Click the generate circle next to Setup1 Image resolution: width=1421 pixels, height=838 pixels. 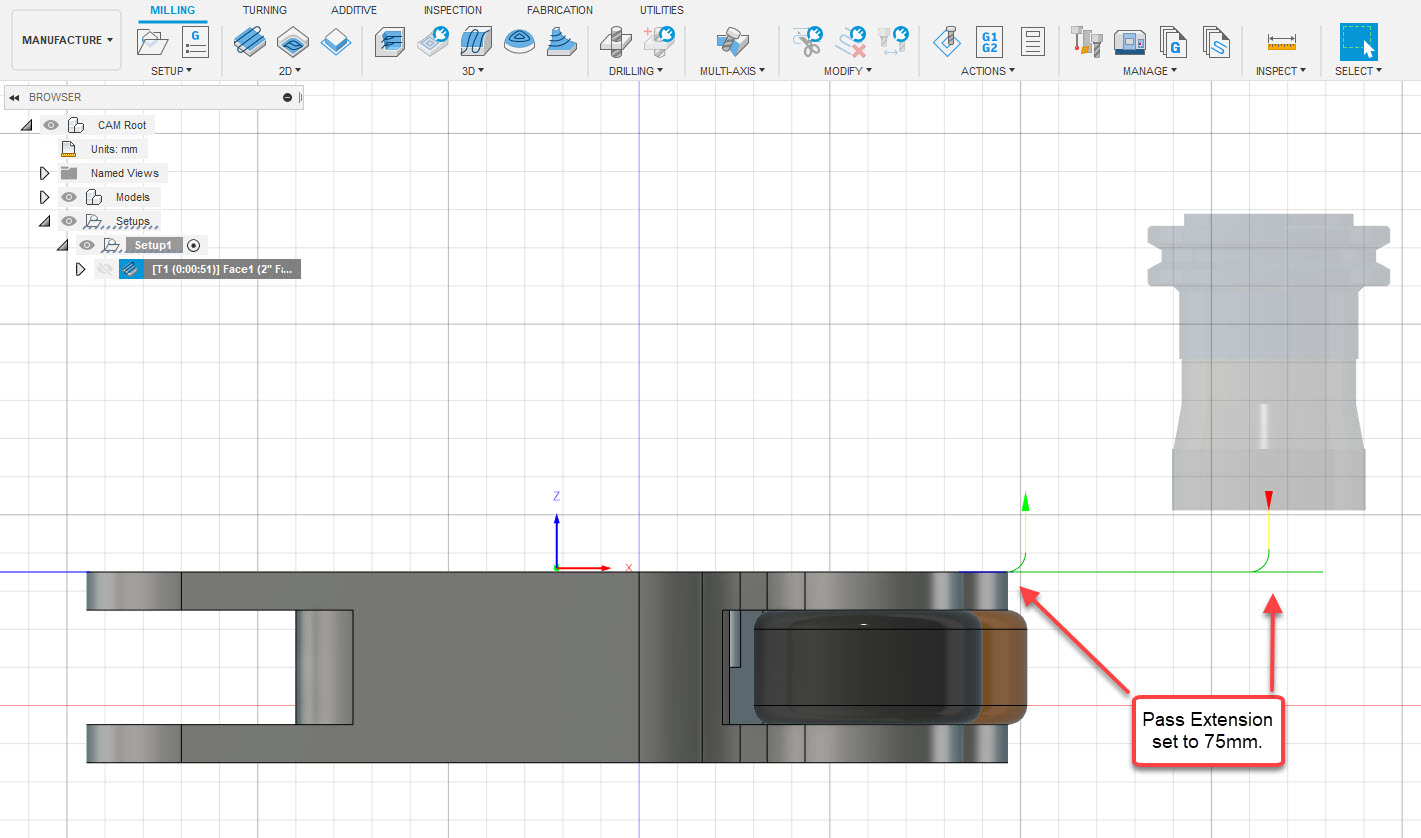click(194, 244)
